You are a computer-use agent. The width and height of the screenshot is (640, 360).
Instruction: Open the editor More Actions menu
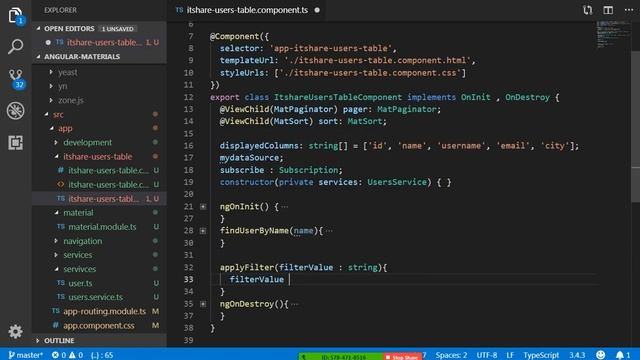tap(629, 10)
